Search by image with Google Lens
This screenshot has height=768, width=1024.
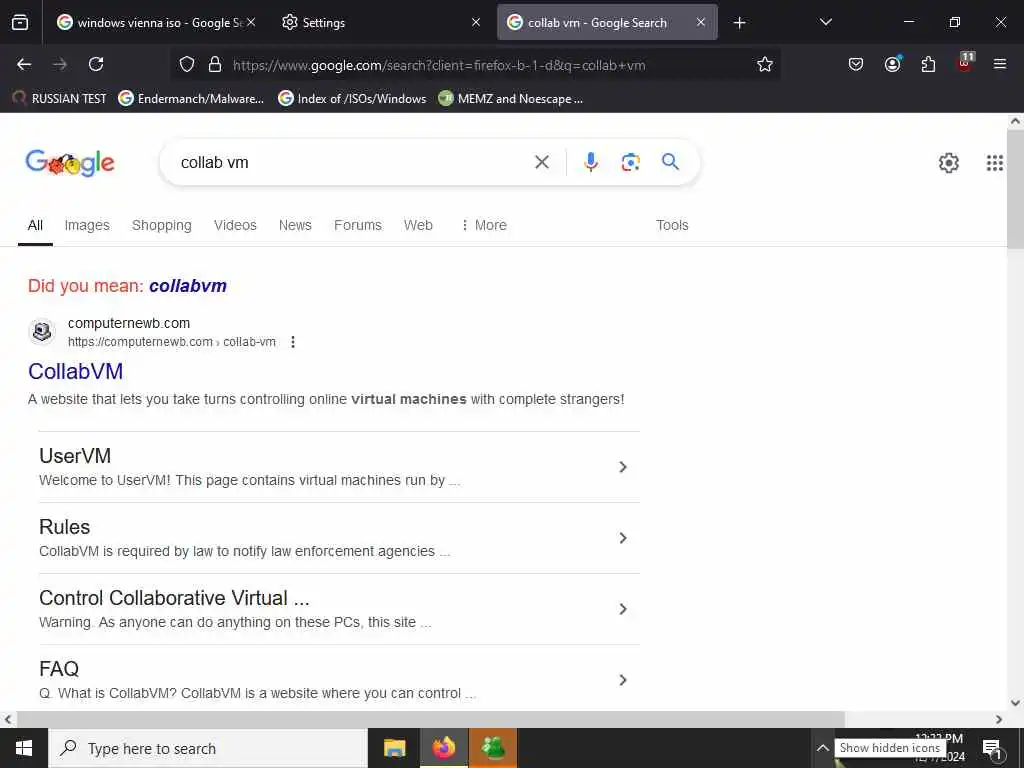tap(630, 162)
